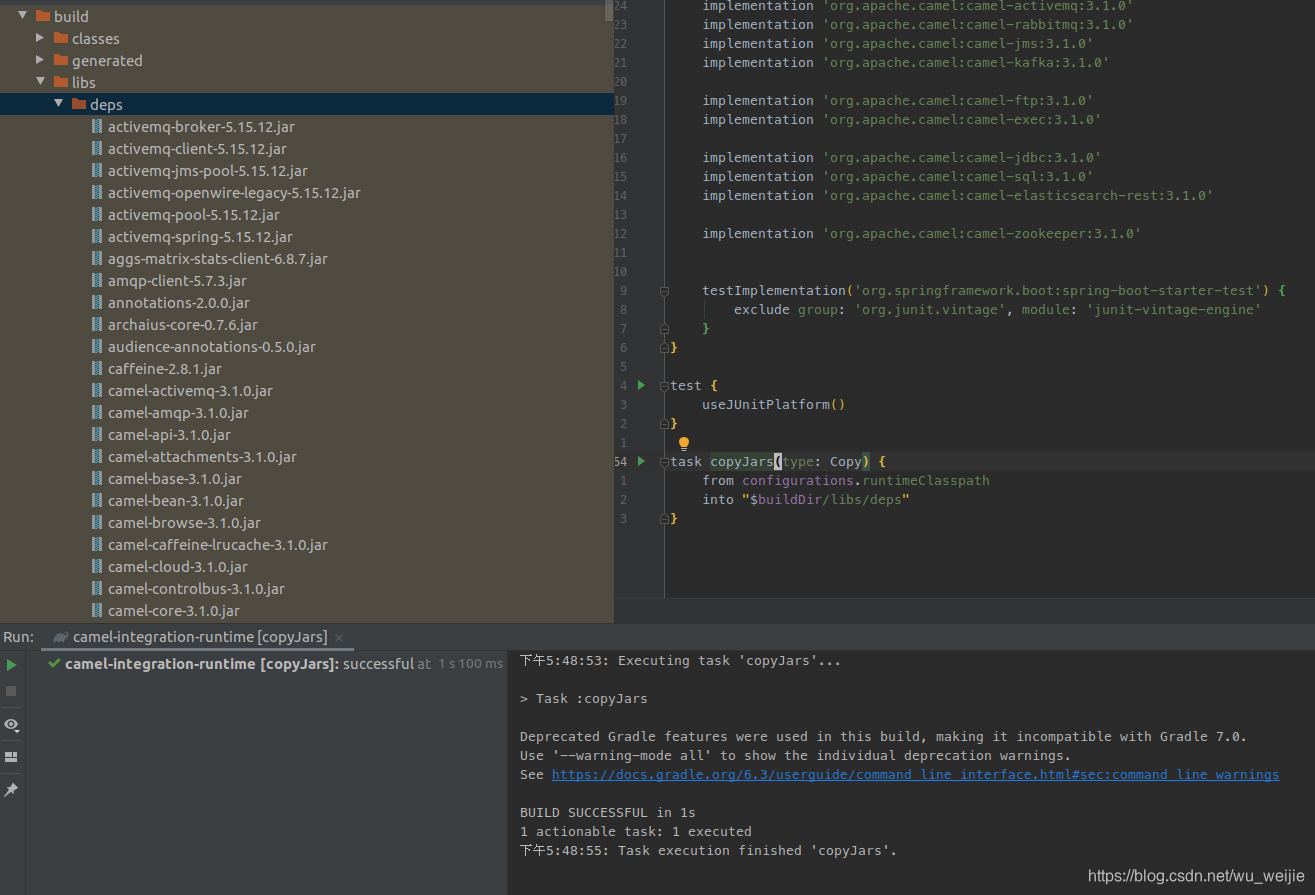Select camel-controlbus-3.1.0.jar file
This screenshot has height=895, width=1315.
pyautogui.click(x=196, y=589)
